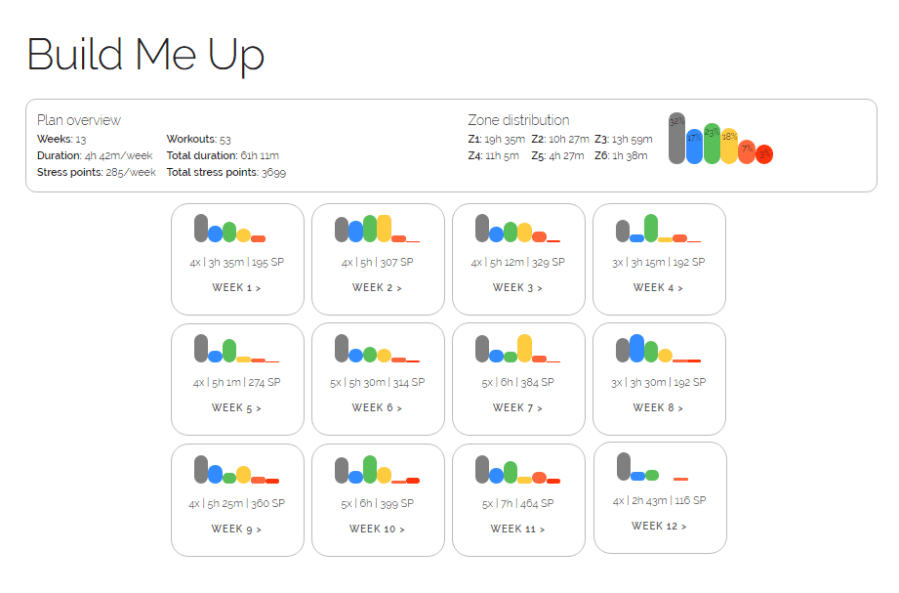This screenshot has height=593, width=899.
Task: Expand Week 8 using its chevron
Action: (x=682, y=408)
